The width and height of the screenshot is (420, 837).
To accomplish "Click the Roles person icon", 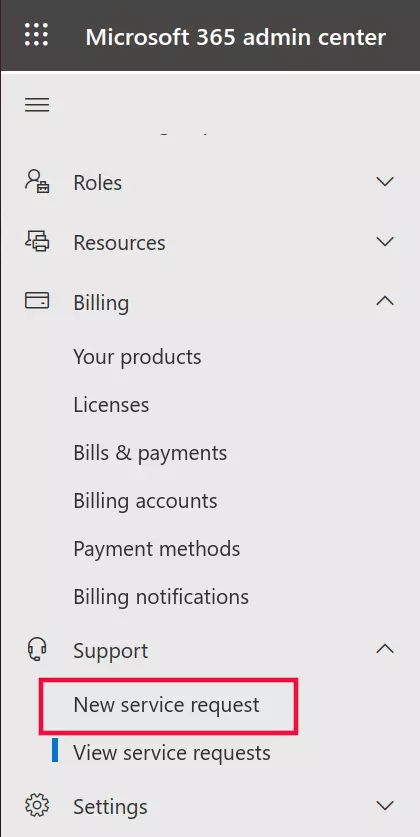I will (x=37, y=182).
